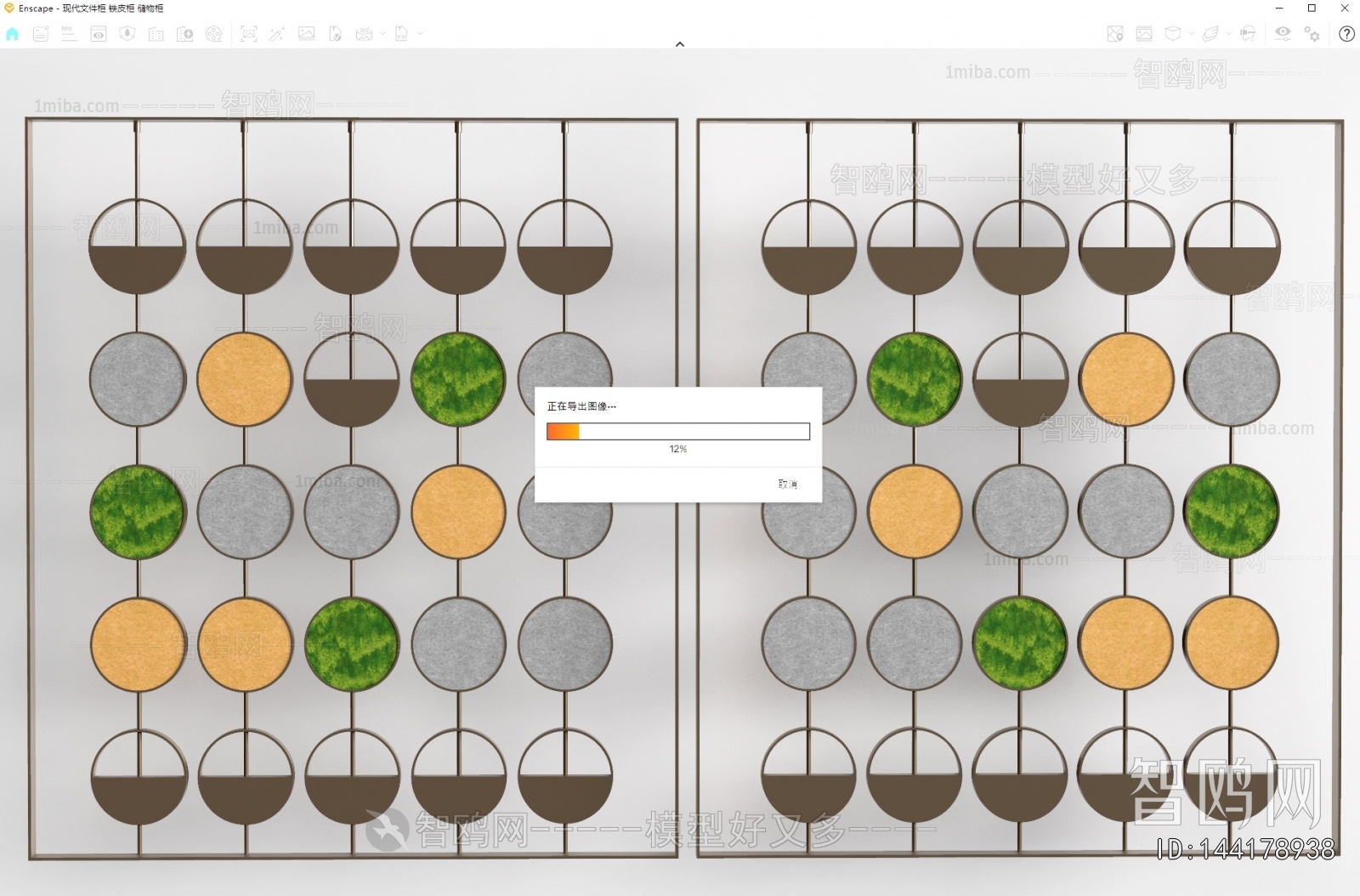Open the Enscape asset library buildings icon
Screen dimensions: 1360x896
156,34
